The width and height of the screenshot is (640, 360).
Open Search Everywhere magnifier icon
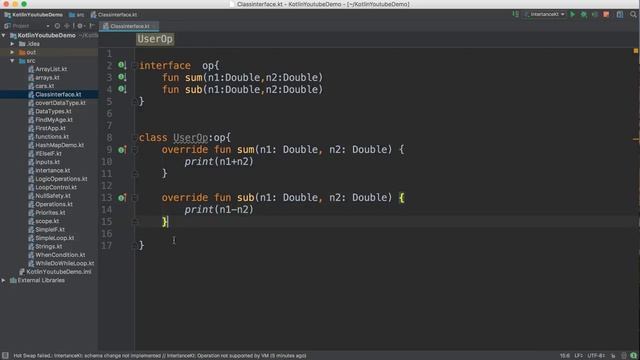tap(633, 14)
